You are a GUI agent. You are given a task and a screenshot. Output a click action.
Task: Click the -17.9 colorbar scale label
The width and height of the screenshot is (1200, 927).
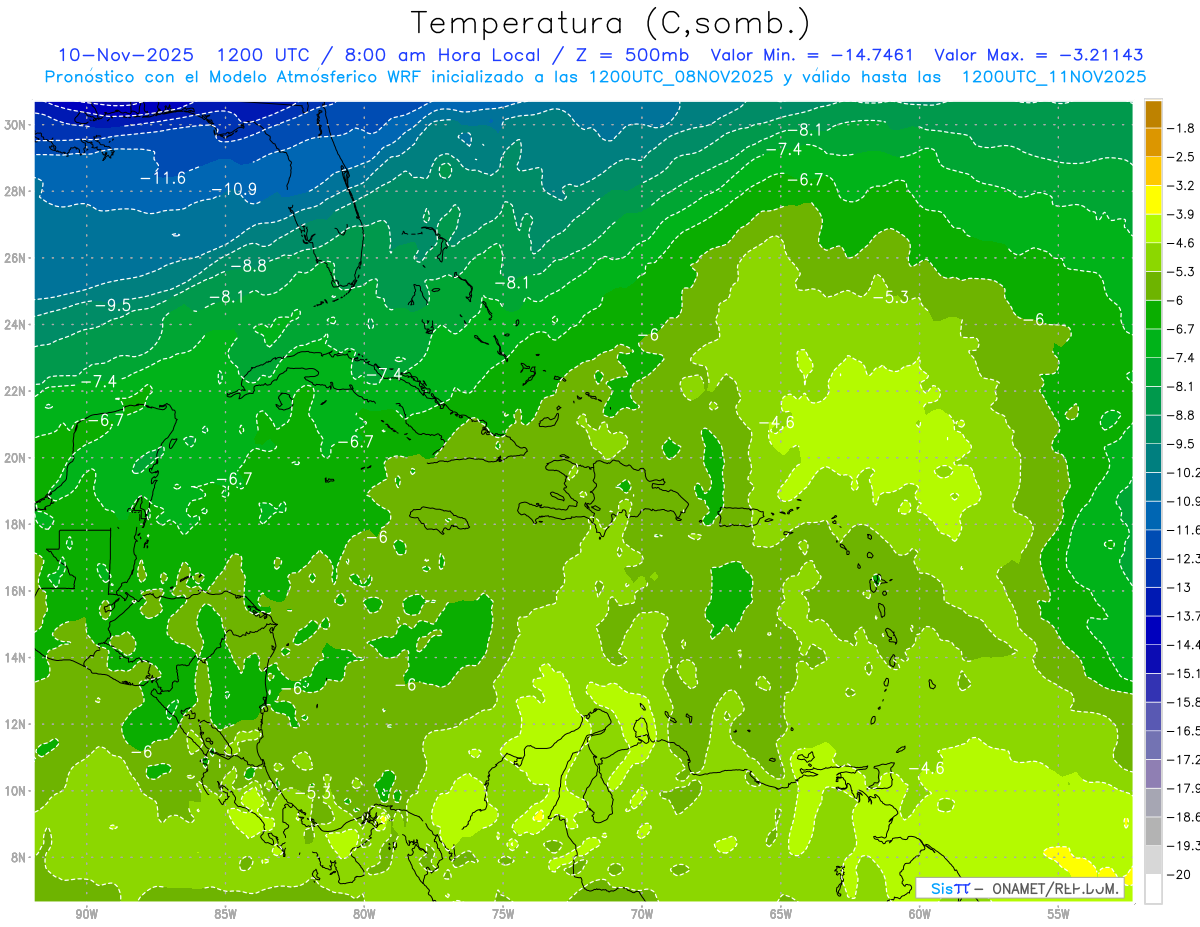(x=1184, y=788)
